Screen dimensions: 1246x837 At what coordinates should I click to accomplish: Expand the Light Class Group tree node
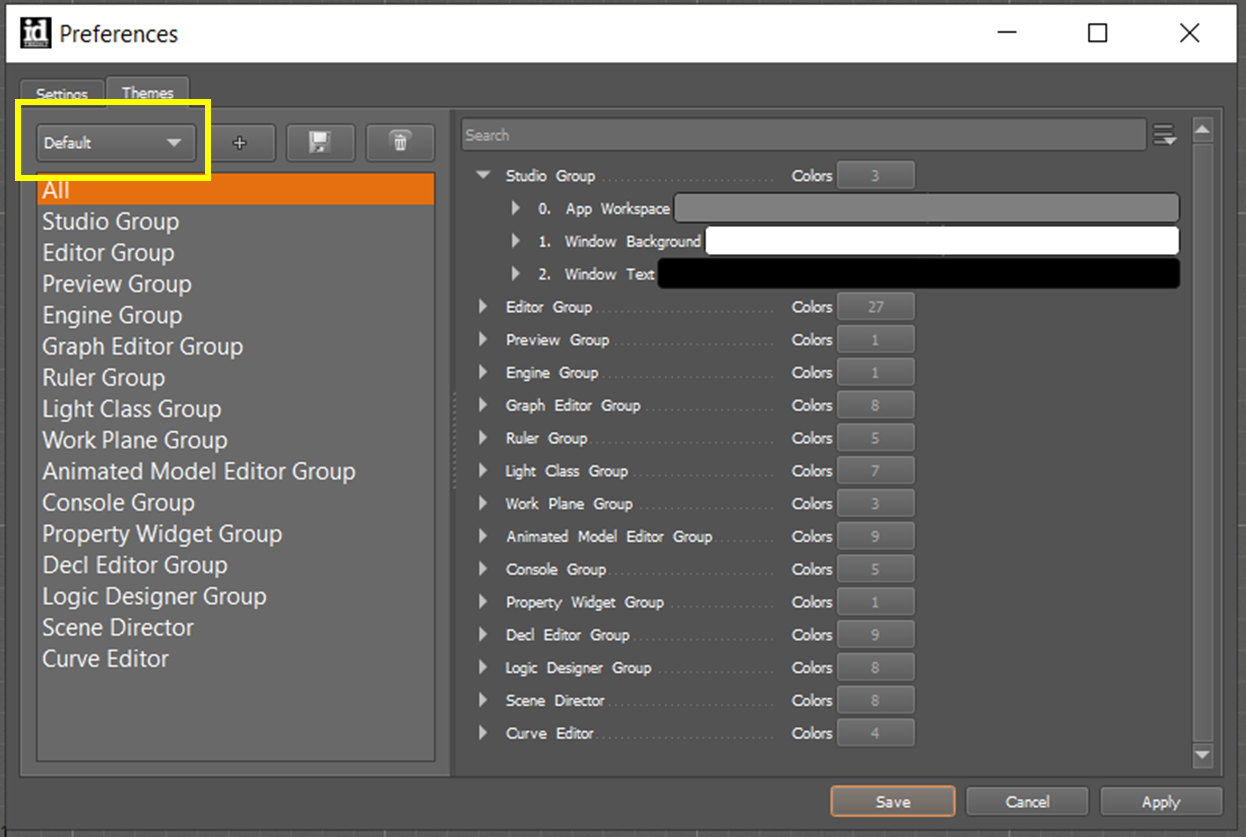pos(483,471)
